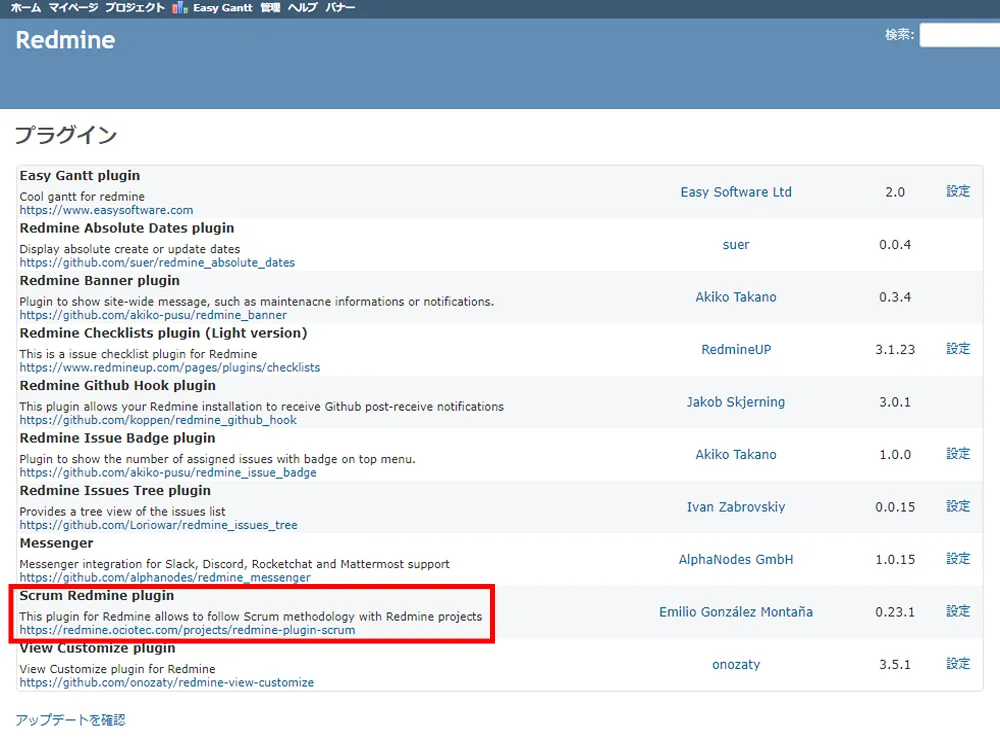Image resolution: width=1000 pixels, height=739 pixels.
Task: Open 設定 for Easy Gantt plugin
Action: point(958,191)
